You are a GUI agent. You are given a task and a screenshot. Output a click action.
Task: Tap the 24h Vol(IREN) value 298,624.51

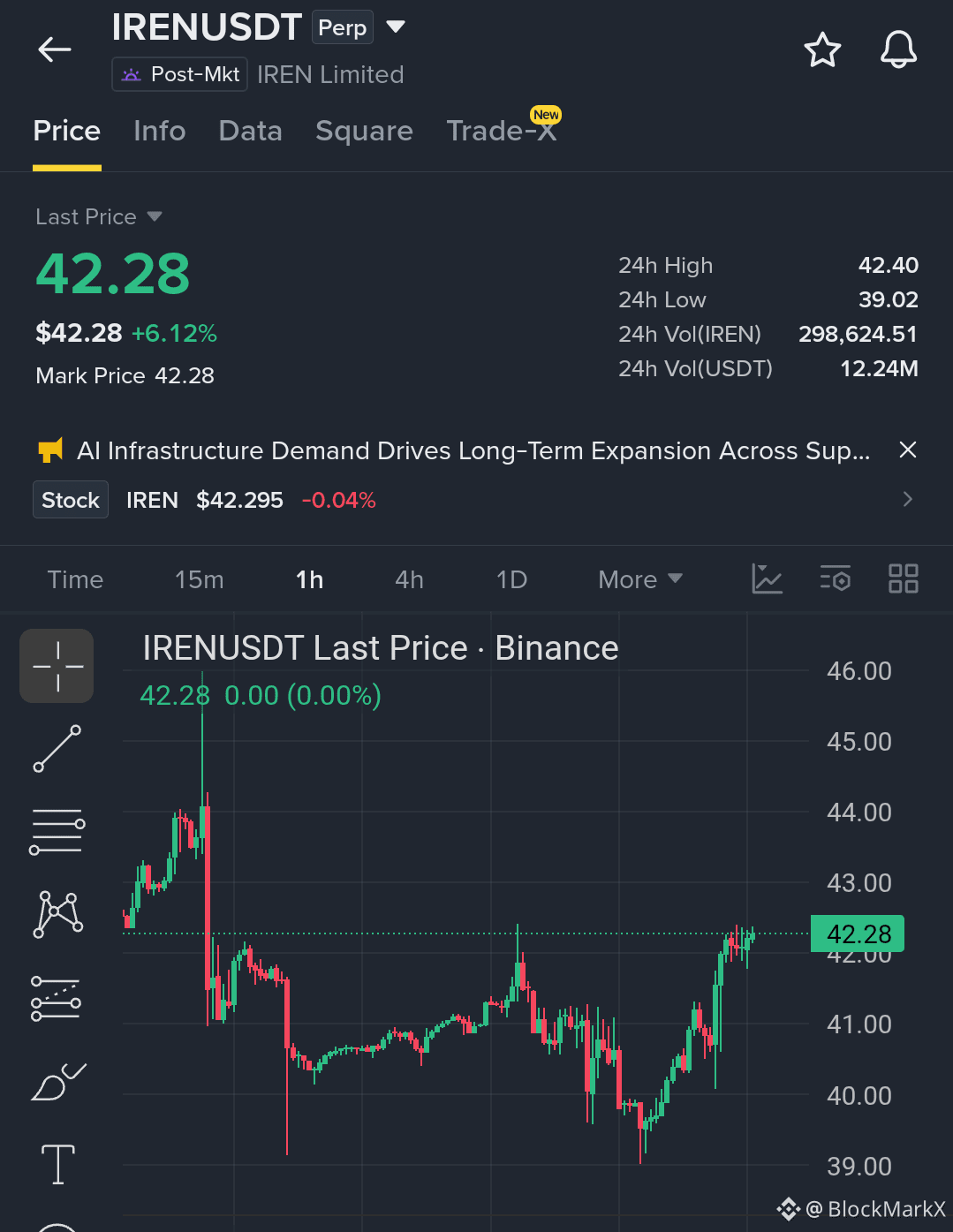tap(858, 334)
